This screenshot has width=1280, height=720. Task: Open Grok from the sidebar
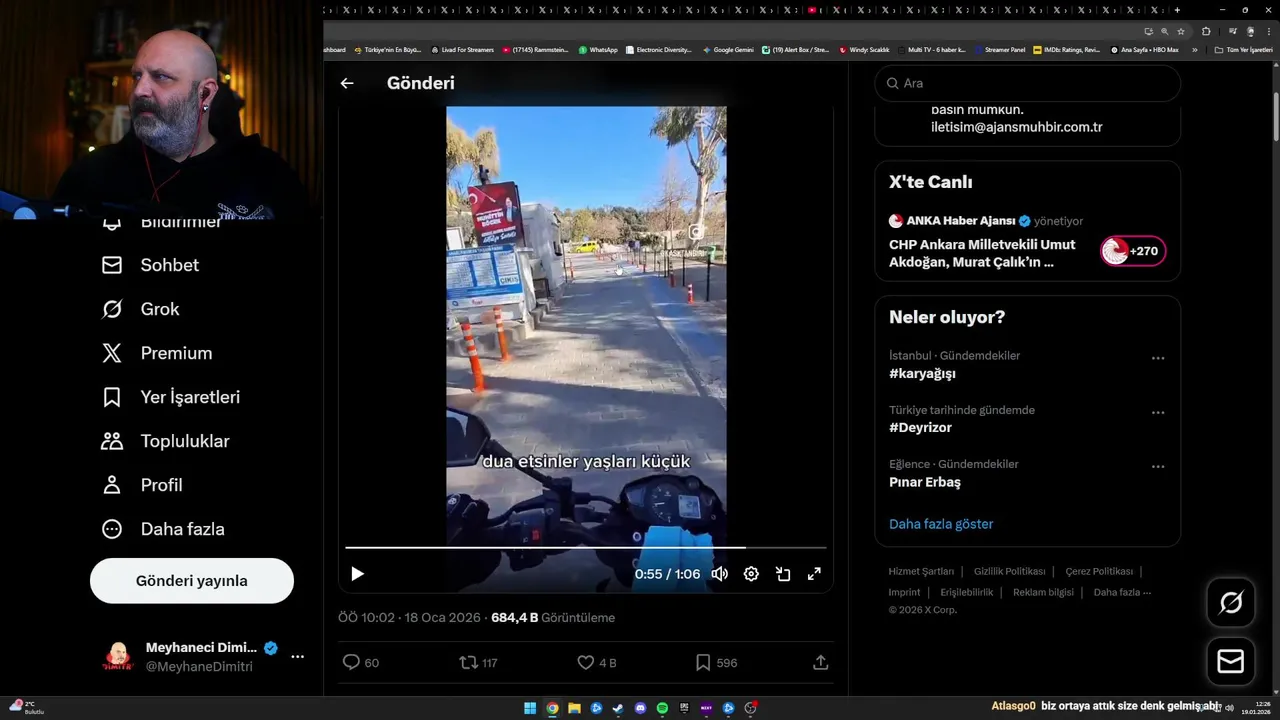[x=140, y=309]
